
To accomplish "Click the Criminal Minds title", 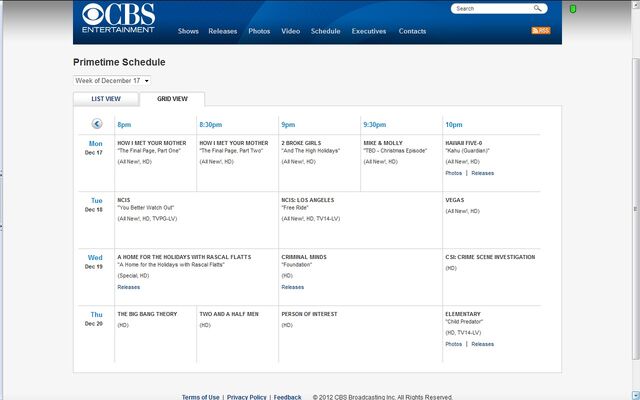I will point(304,257).
